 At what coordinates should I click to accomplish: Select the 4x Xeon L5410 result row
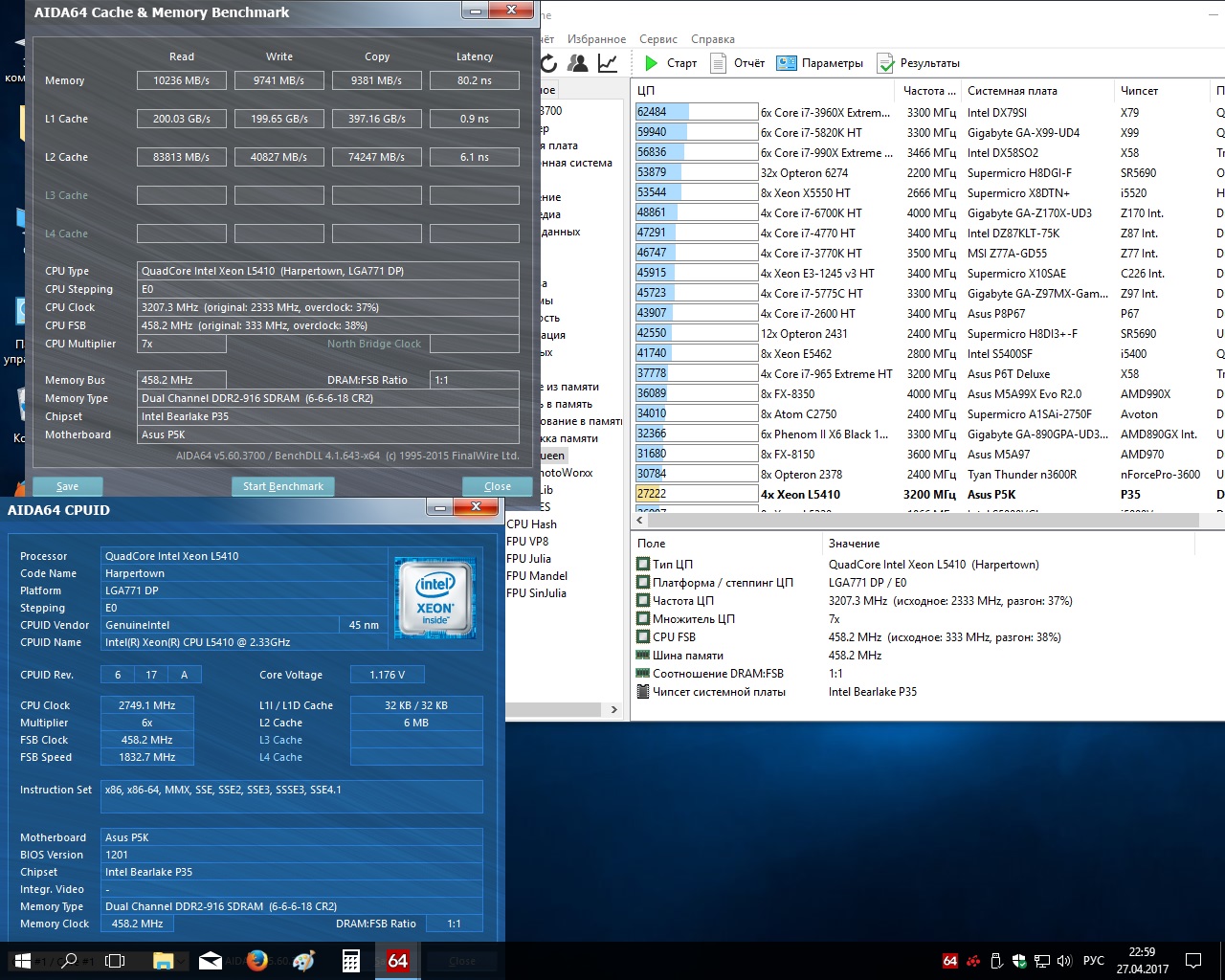tap(928, 495)
